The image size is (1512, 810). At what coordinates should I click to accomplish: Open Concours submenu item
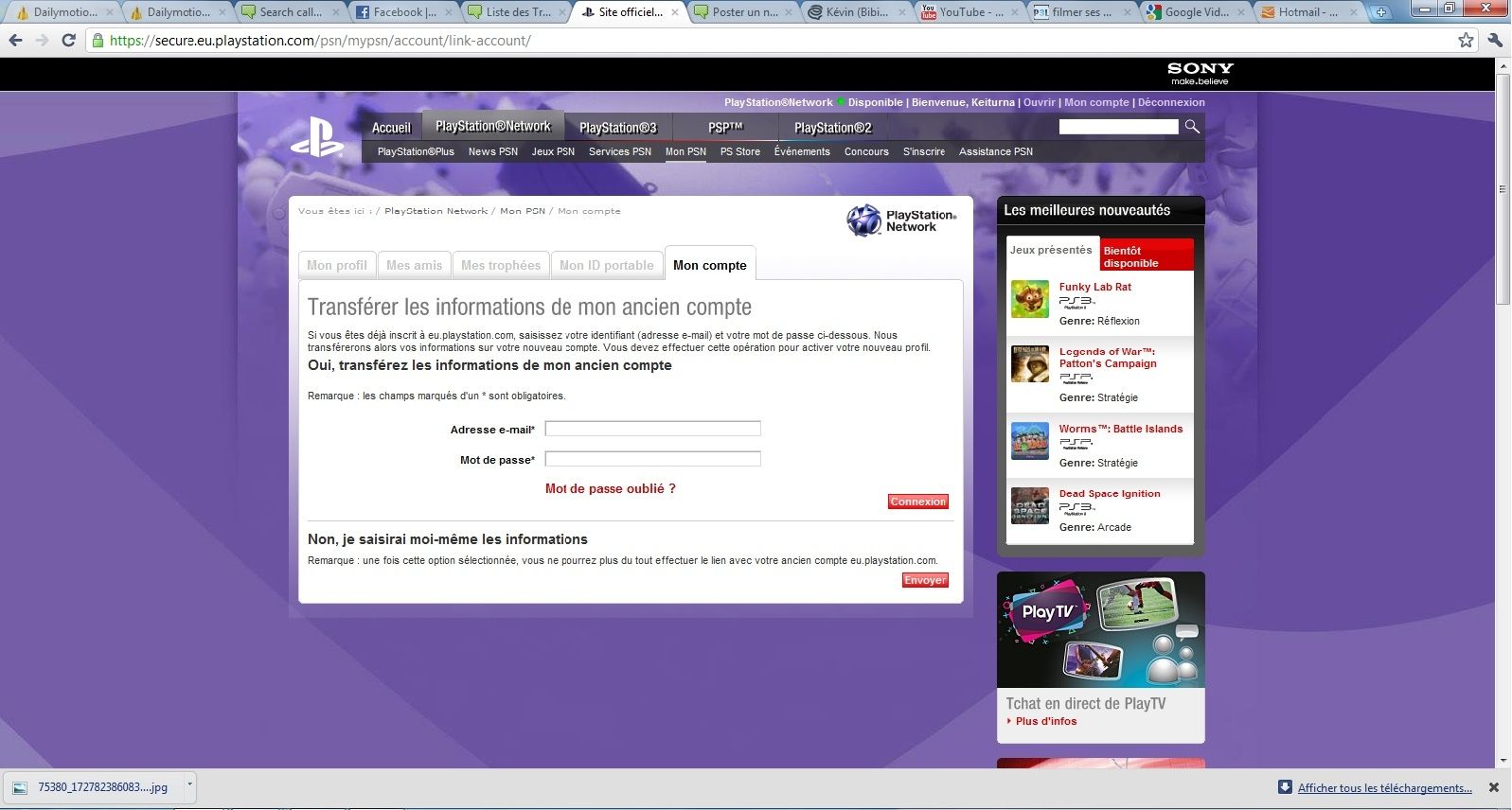(x=866, y=151)
